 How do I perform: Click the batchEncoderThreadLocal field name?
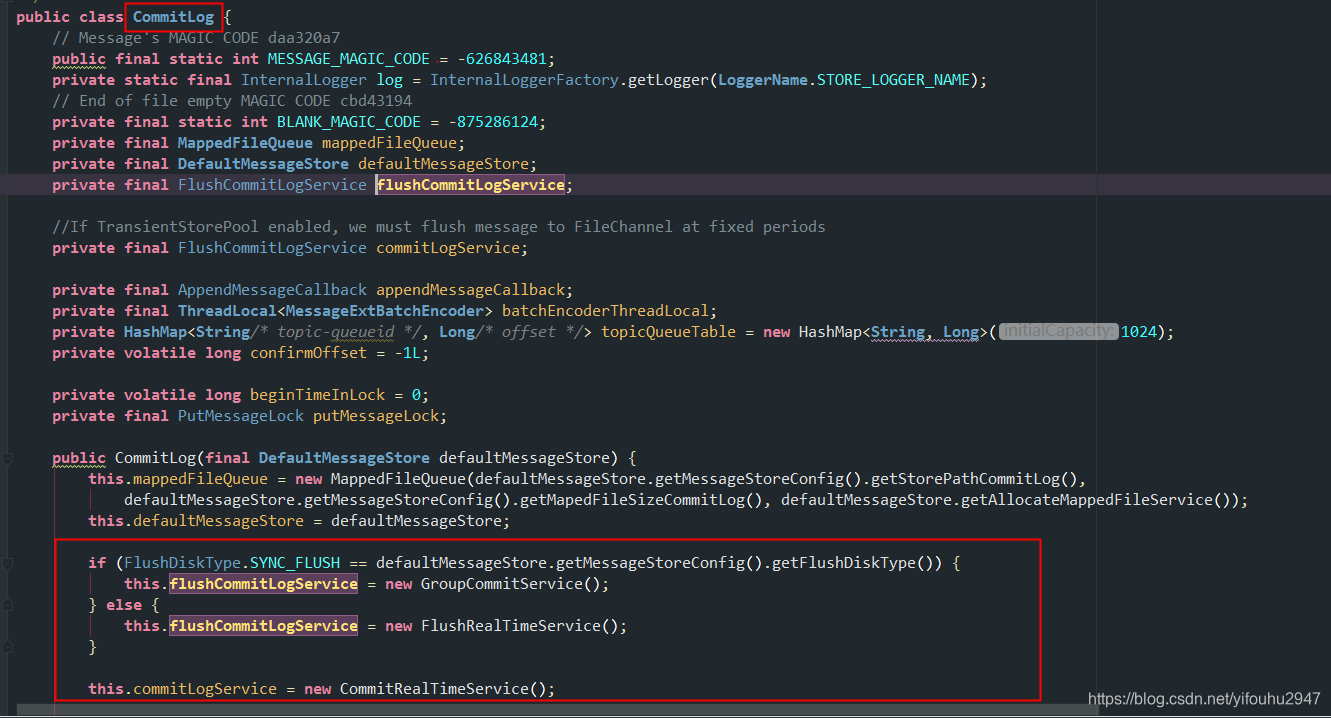605,311
